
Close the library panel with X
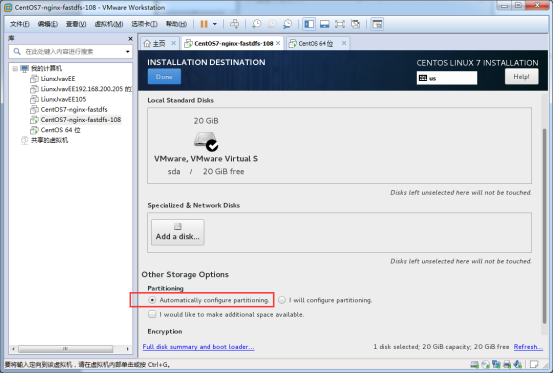pos(130,38)
